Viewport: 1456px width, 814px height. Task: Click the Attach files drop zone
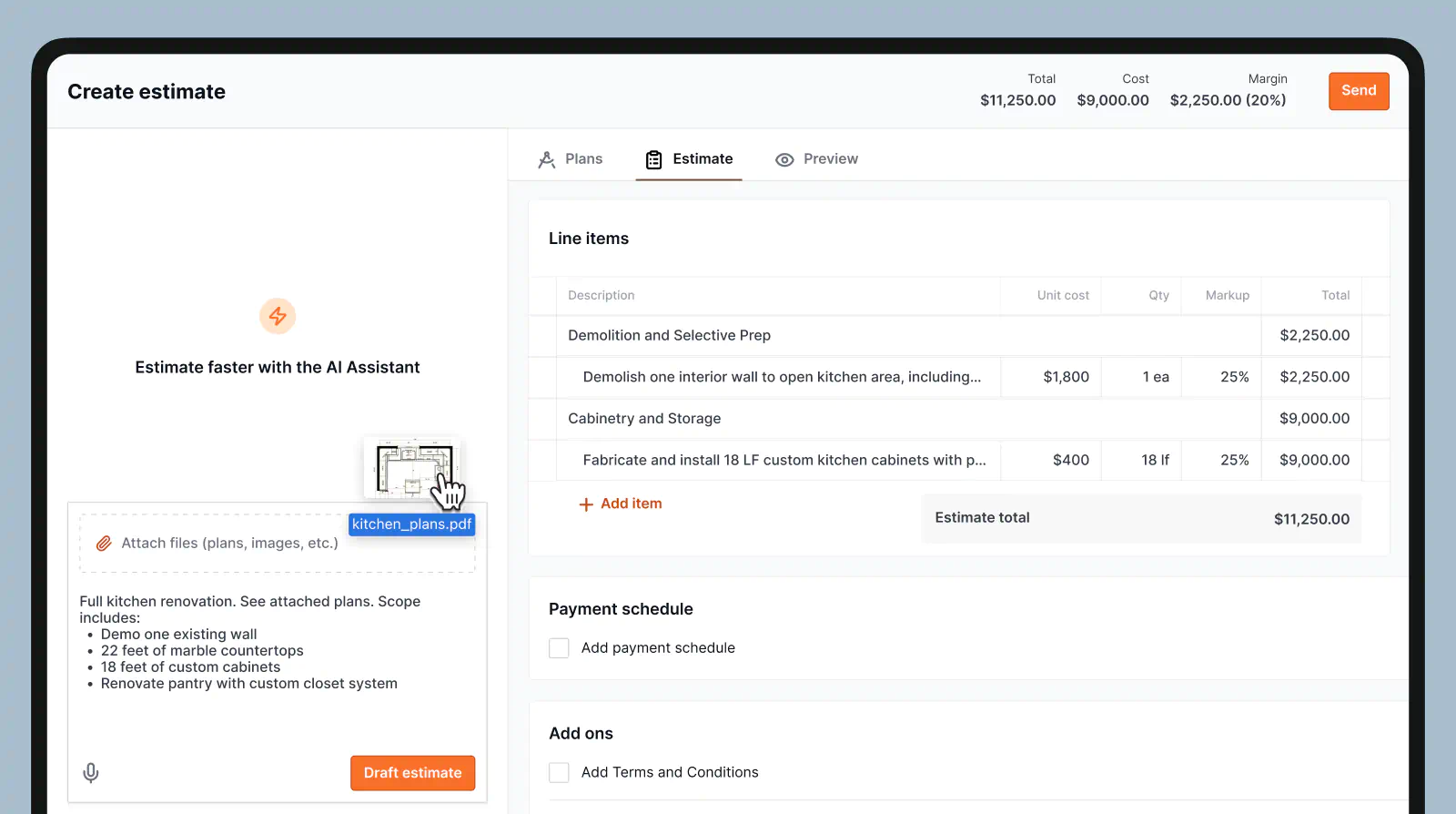click(x=277, y=544)
